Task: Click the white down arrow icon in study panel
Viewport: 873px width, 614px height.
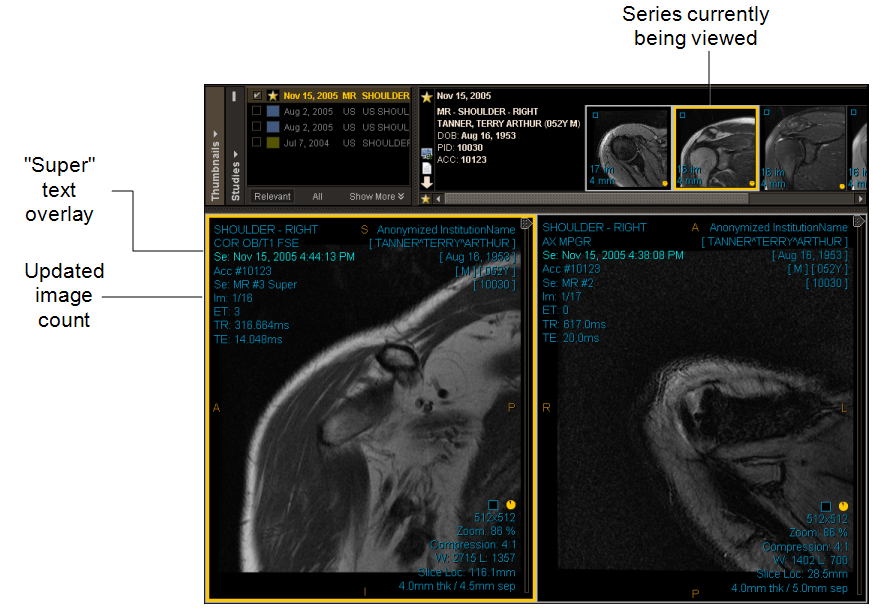Action: coord(427,182)
